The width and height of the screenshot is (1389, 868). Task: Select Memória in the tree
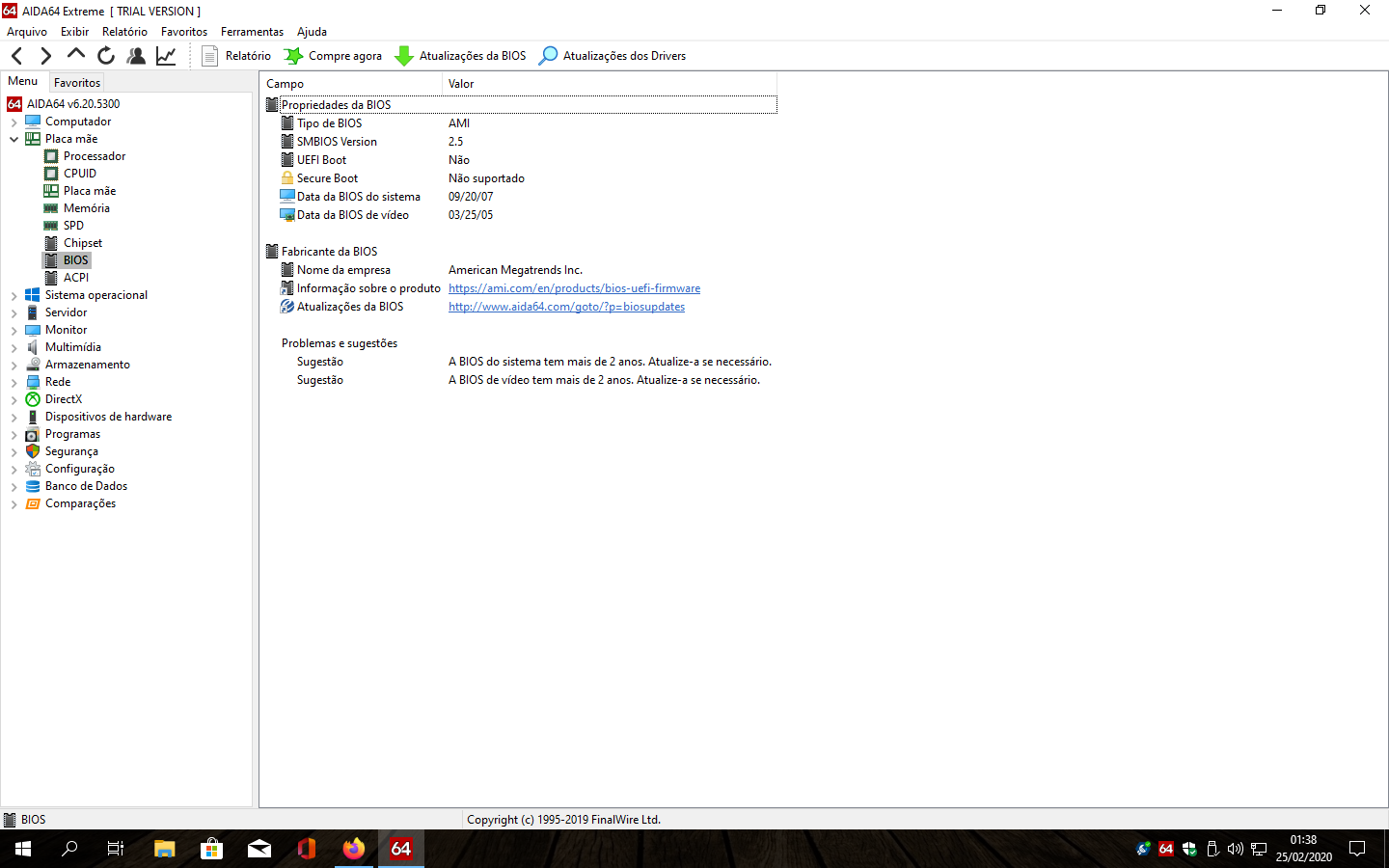(x=87, y=208)
